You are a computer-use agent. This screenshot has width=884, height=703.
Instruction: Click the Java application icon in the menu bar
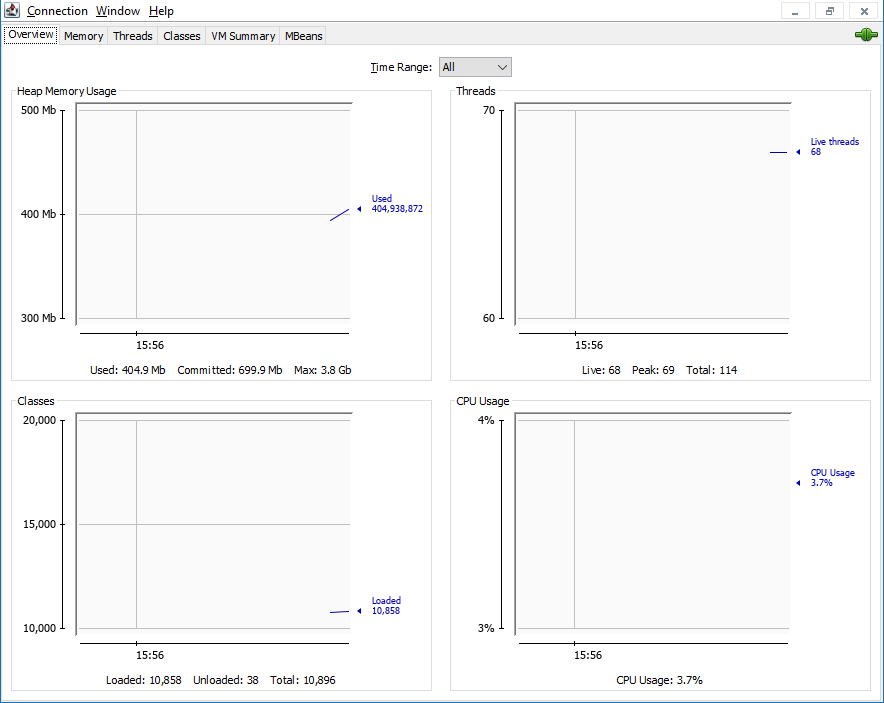click(13, 11)
